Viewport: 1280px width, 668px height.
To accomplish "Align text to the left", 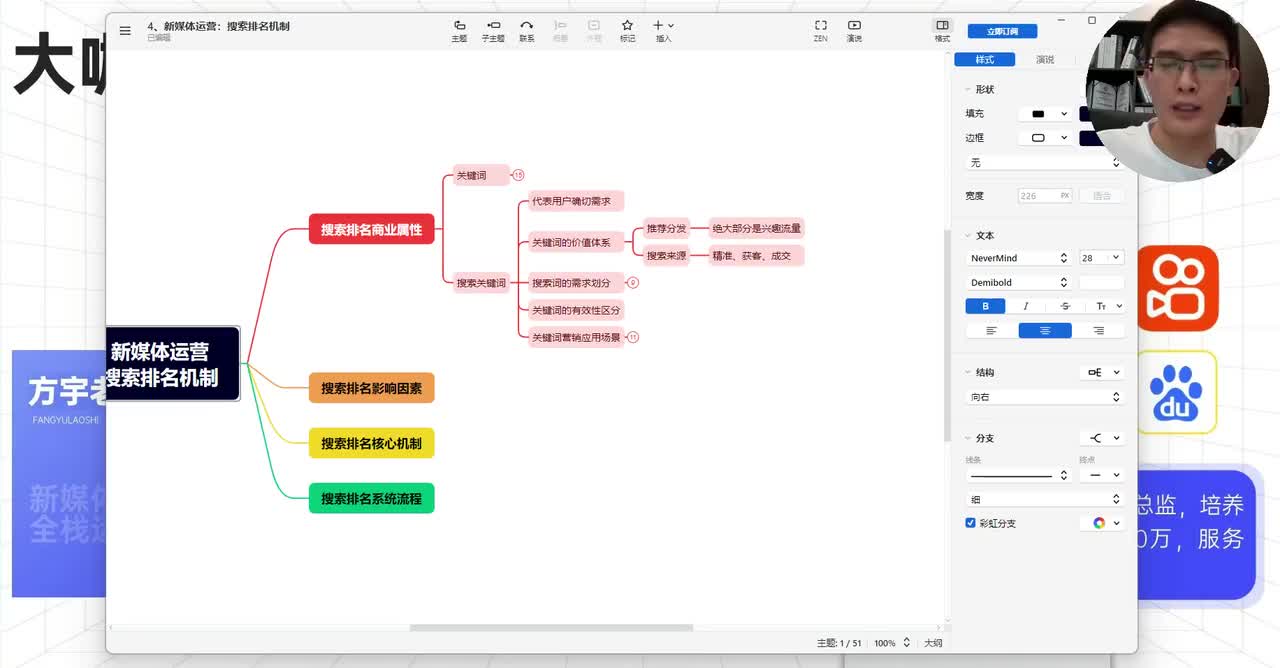I will pyautogui.click(x=991, y=331).
